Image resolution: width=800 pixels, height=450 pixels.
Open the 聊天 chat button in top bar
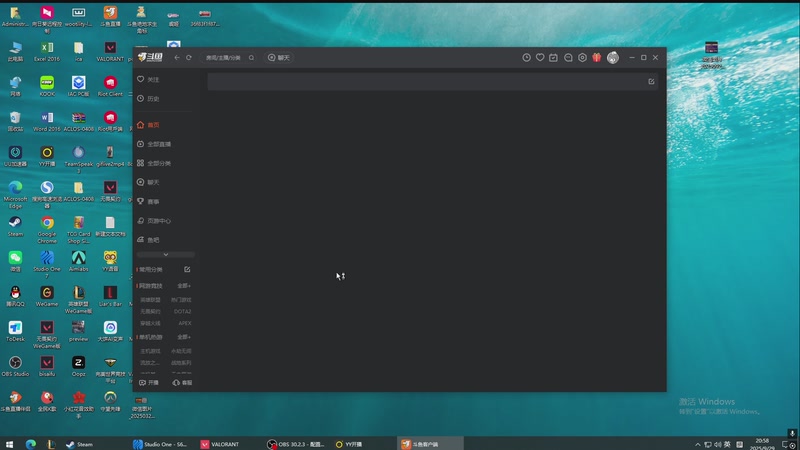[x=279, y=58]
